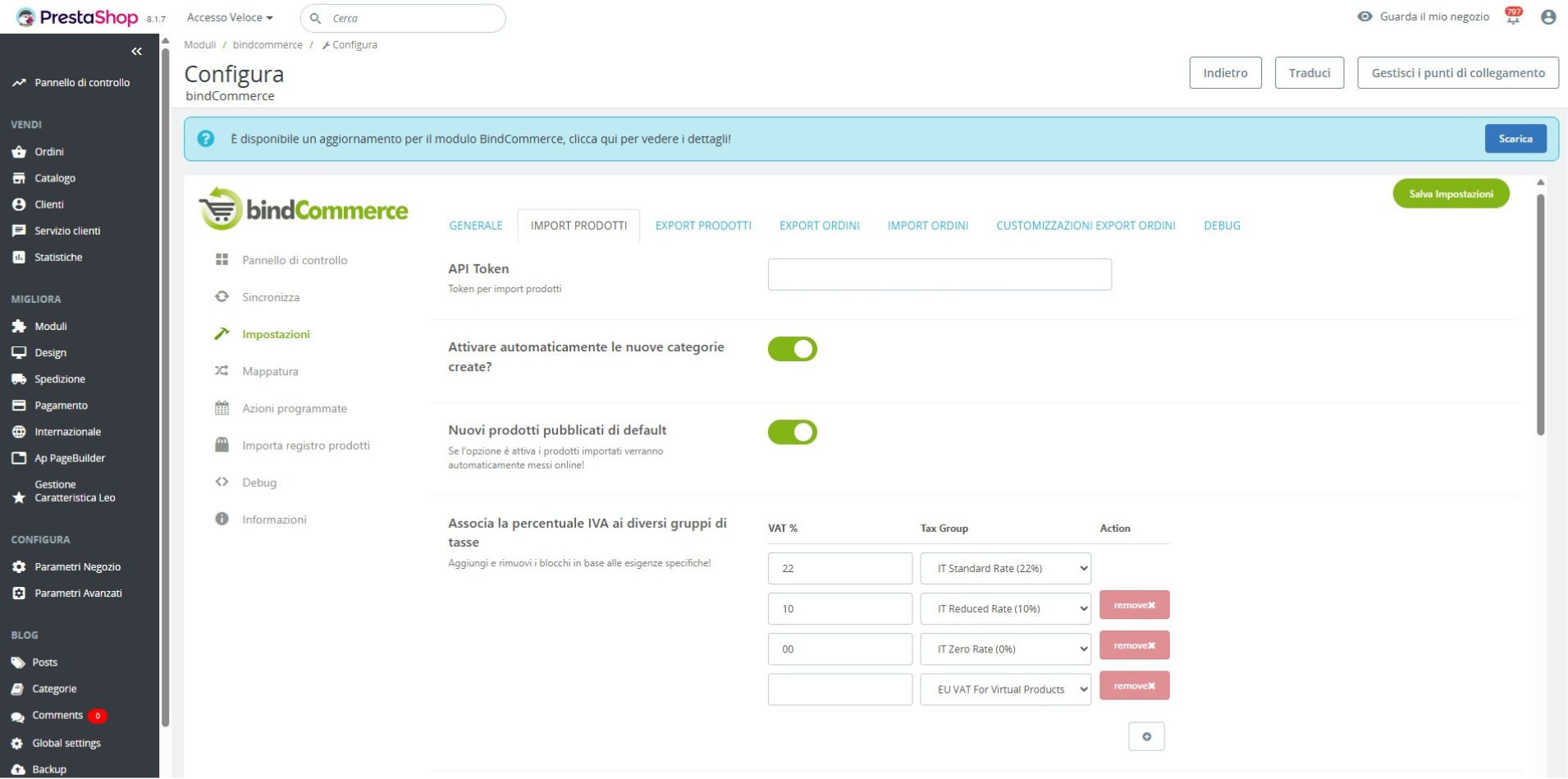The height and width of the screenshot is (779, 1568).
Task: Expand the Accesso Veloce menu
Action: pyautogui.click(x=230, y=17)
